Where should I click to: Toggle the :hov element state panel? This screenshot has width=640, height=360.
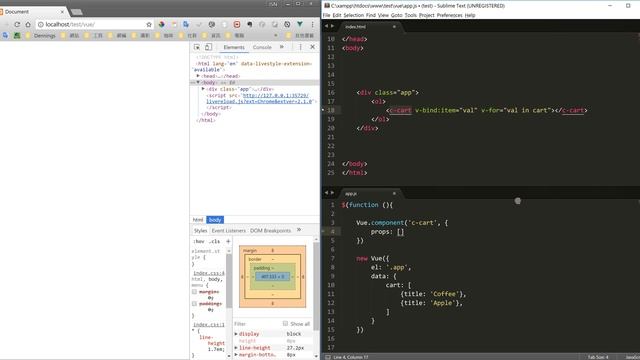(199, 242)
